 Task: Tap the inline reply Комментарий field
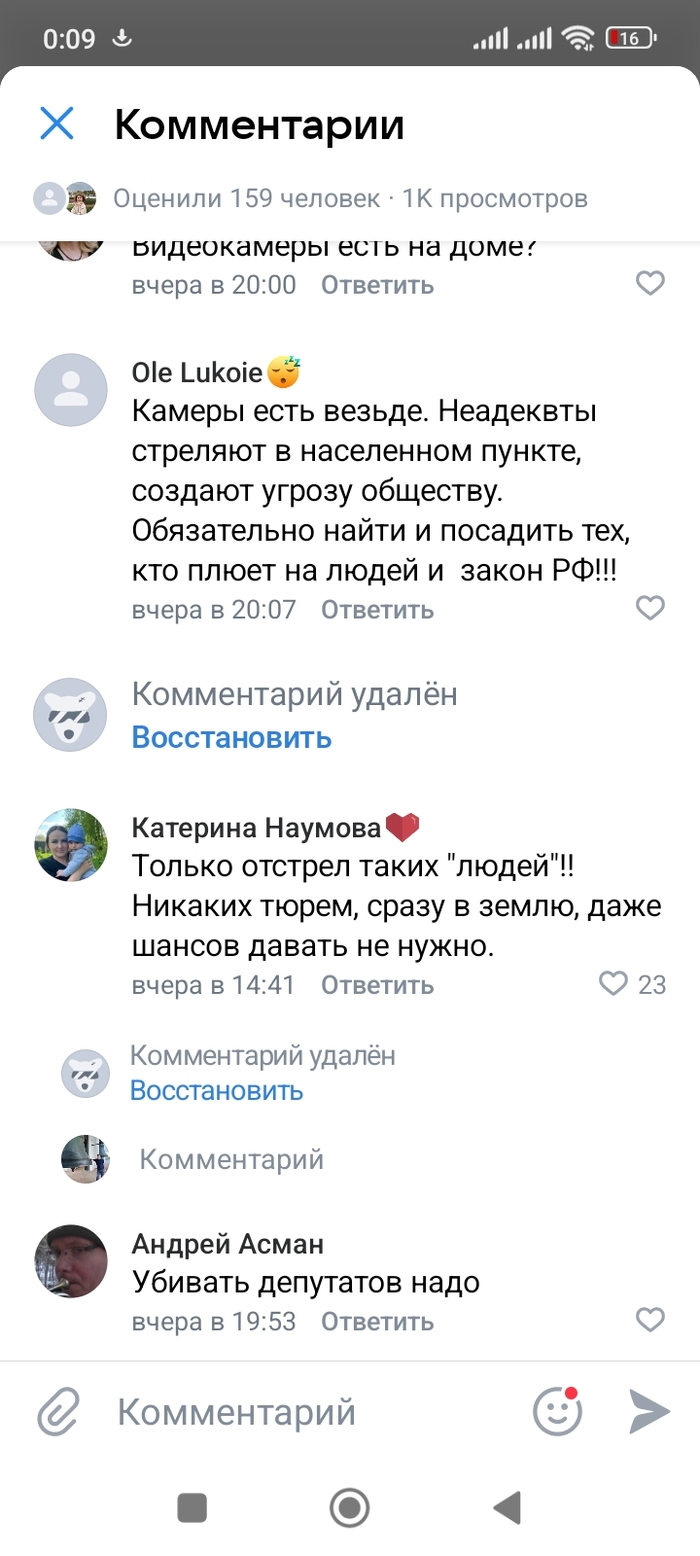coord(232,1159)
